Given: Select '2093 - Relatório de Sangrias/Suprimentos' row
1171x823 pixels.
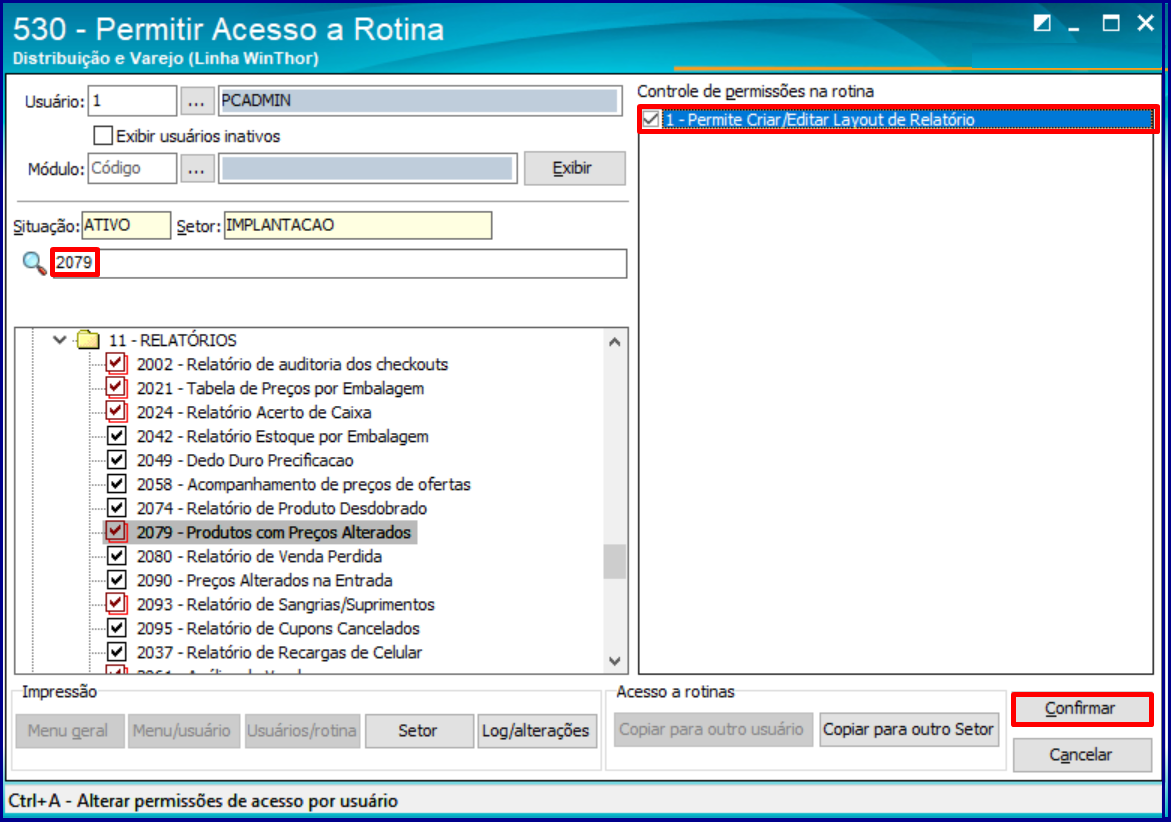Looking at the screenshot, I should click(285, 604).
